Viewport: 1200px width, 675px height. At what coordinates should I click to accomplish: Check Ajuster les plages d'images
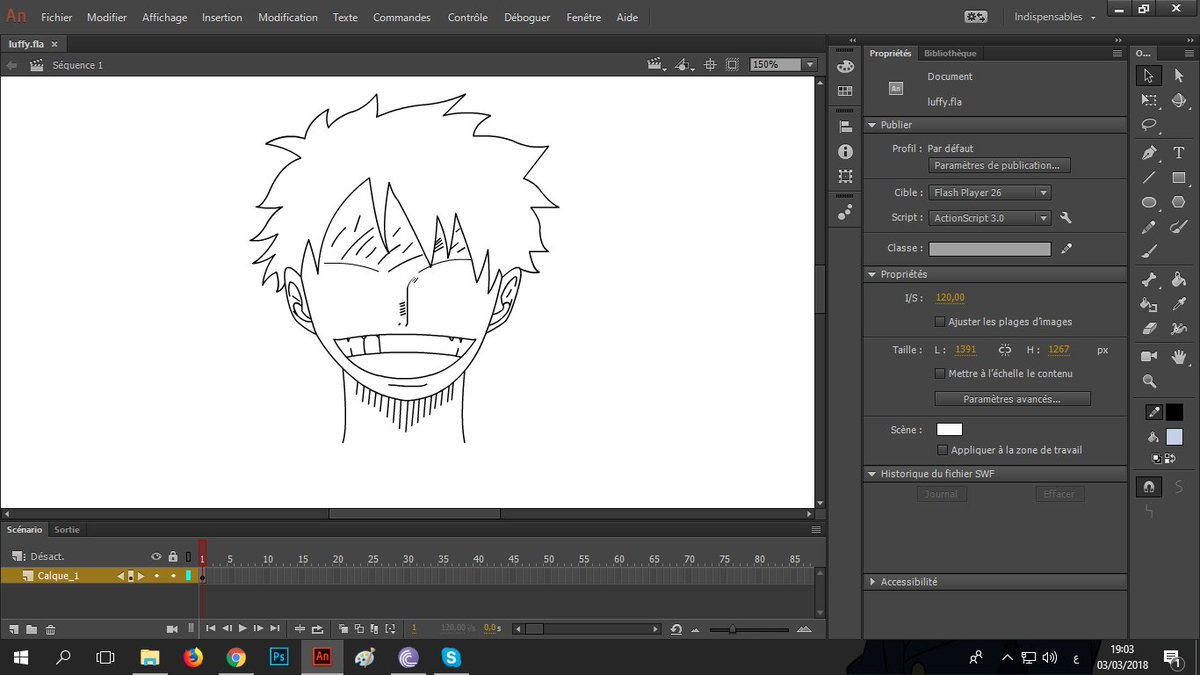[x=939, y=322]
